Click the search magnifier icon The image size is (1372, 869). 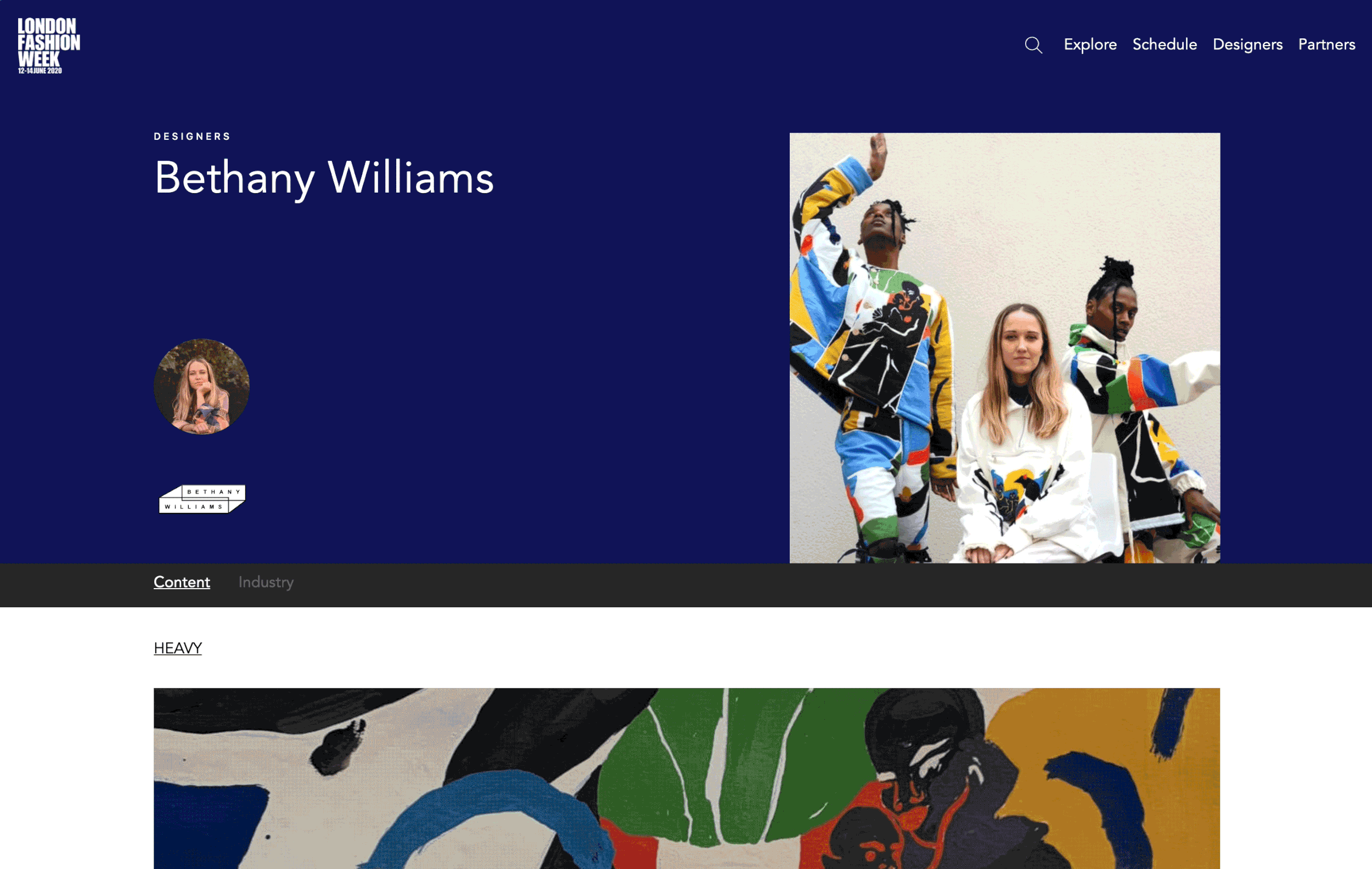point(1033,45)
